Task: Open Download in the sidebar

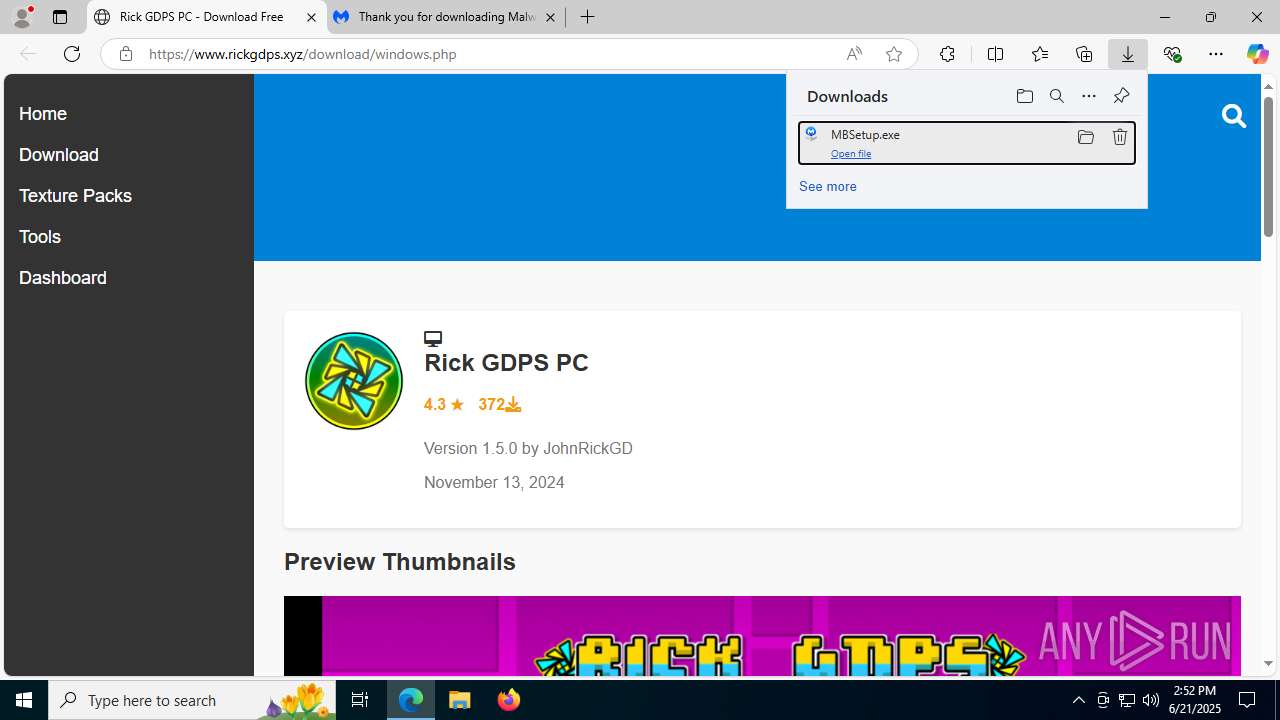Action: click(59, 155)
